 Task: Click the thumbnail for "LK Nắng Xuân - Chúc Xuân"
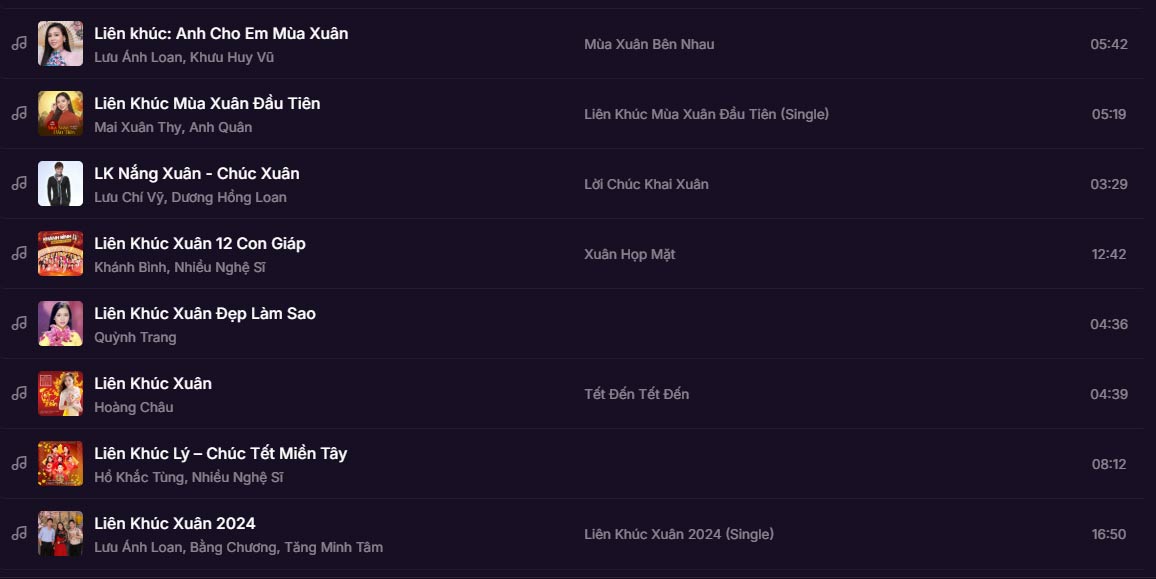coord(60,184)
